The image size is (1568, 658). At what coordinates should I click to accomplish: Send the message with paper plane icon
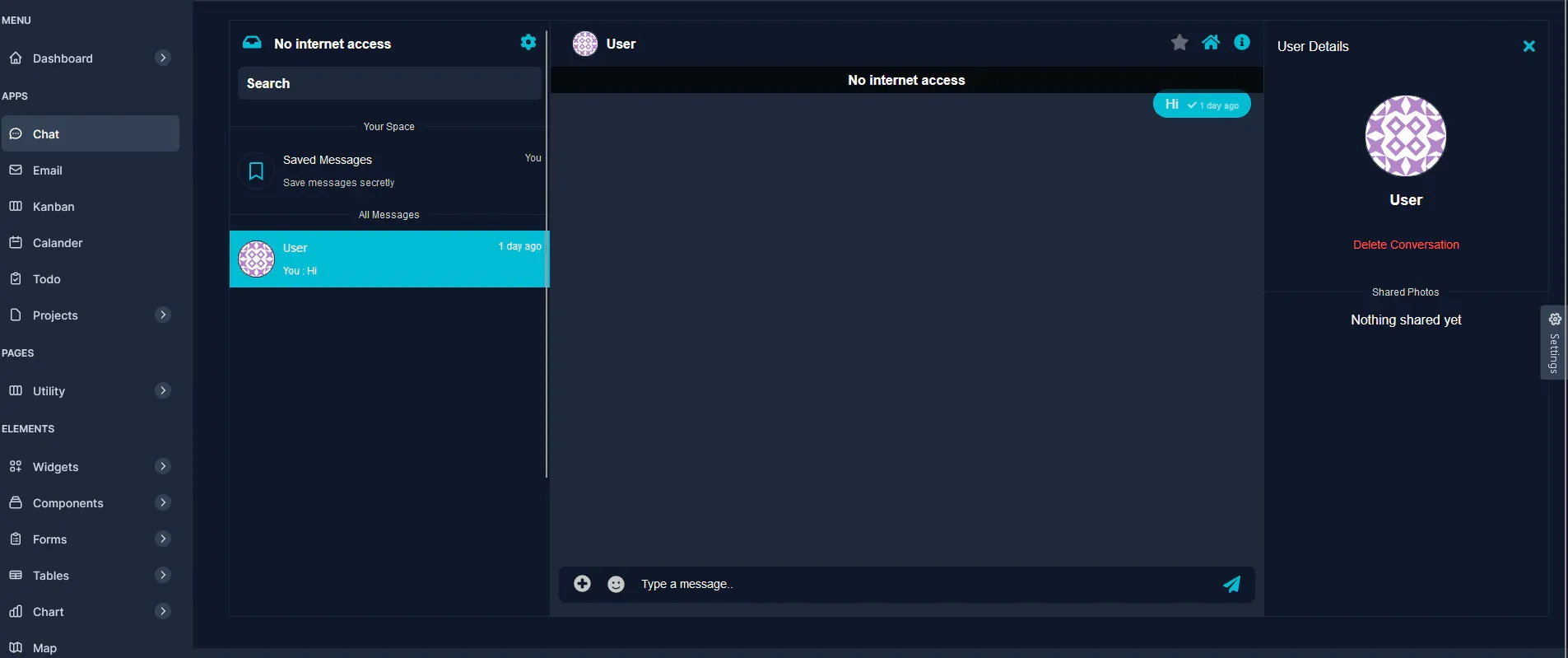(x=1231, y=584)
